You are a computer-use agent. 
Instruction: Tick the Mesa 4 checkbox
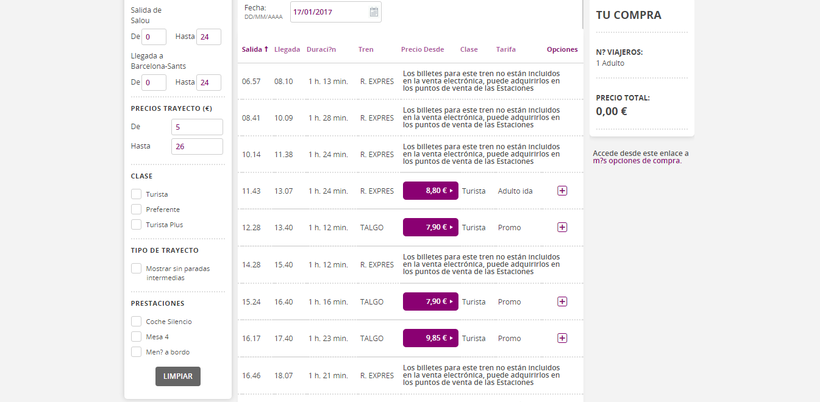[x=136, y=336]
